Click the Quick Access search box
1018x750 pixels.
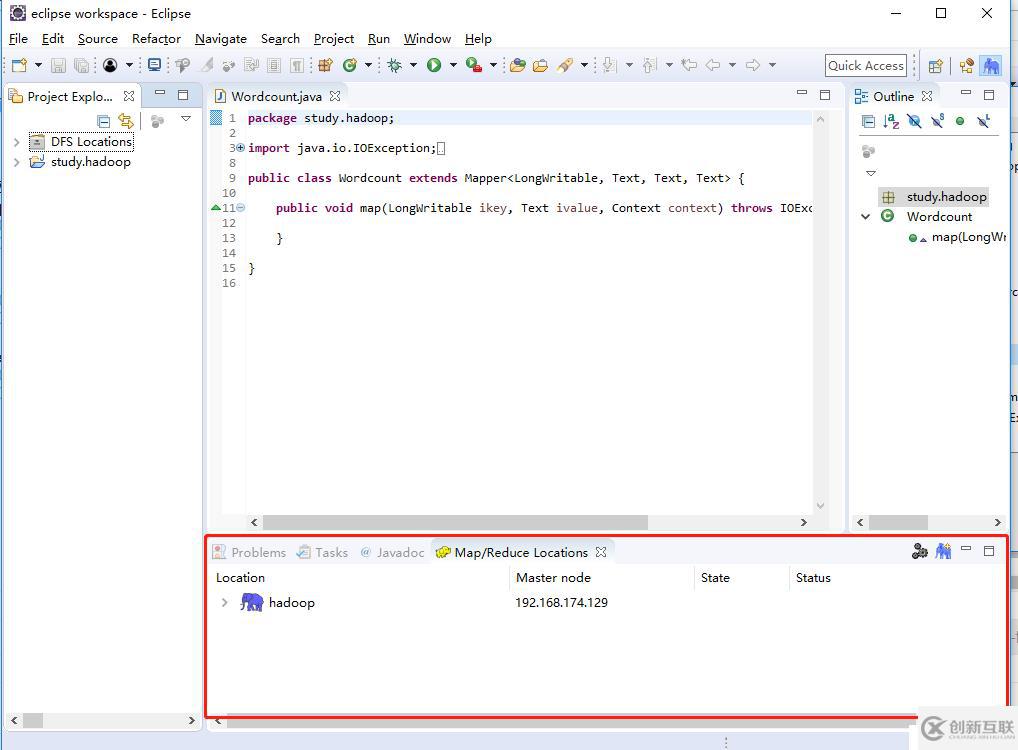pos(865,66)
